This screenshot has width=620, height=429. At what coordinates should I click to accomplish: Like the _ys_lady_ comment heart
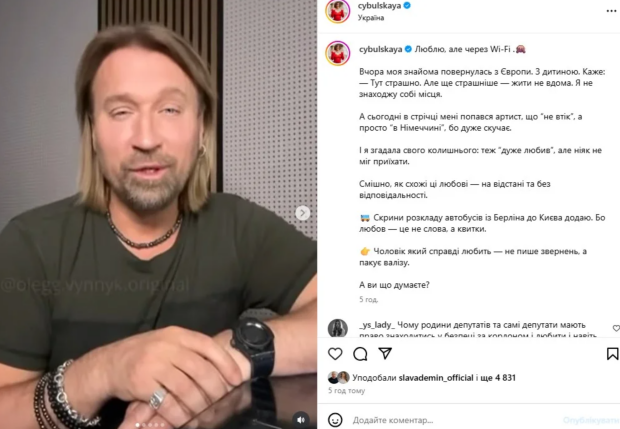(616, 328)
